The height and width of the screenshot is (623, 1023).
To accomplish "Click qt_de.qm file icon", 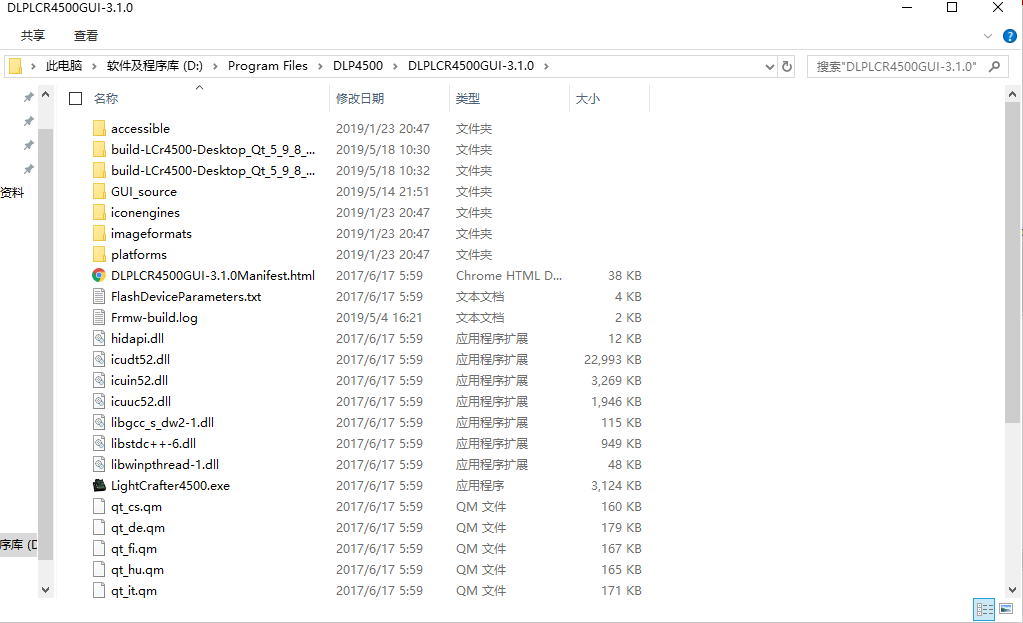I will (x=99, y=528).
